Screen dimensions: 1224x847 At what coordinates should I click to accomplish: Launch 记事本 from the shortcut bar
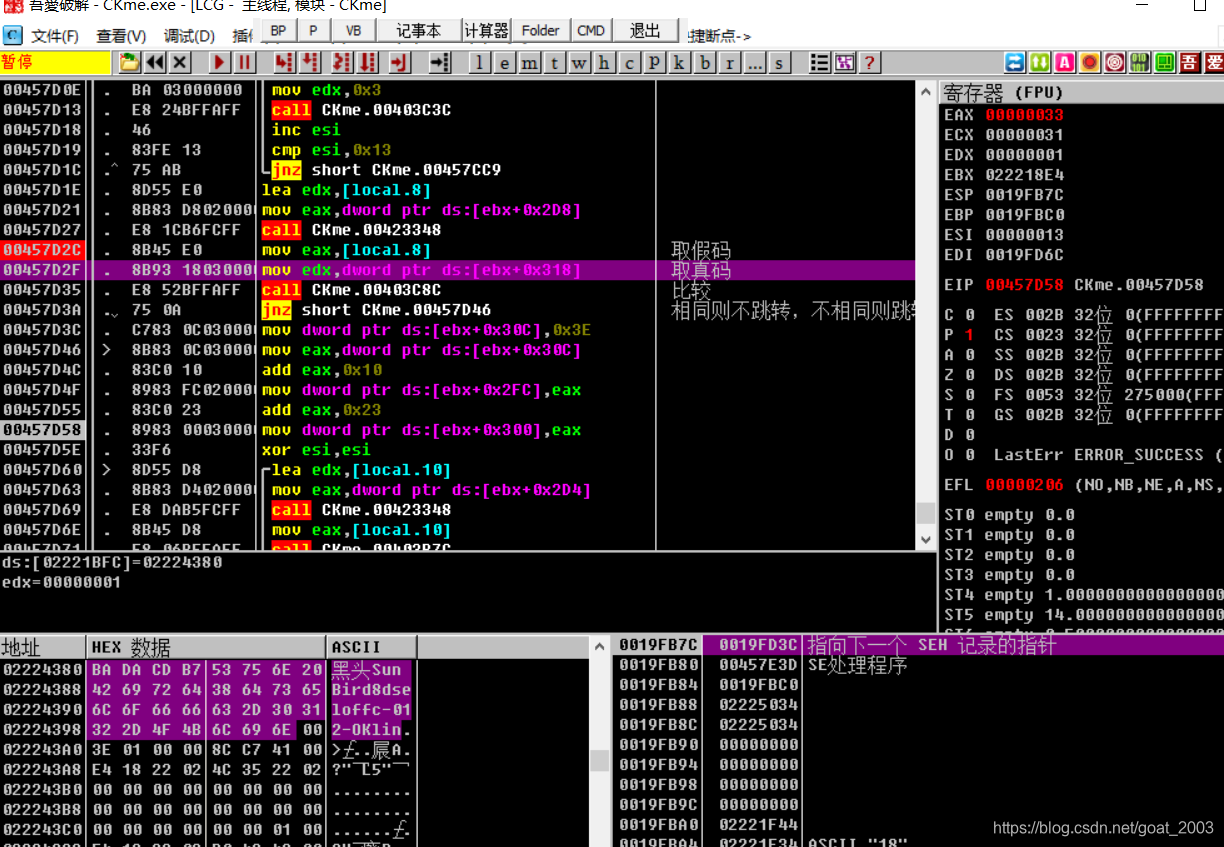(419, 31)
